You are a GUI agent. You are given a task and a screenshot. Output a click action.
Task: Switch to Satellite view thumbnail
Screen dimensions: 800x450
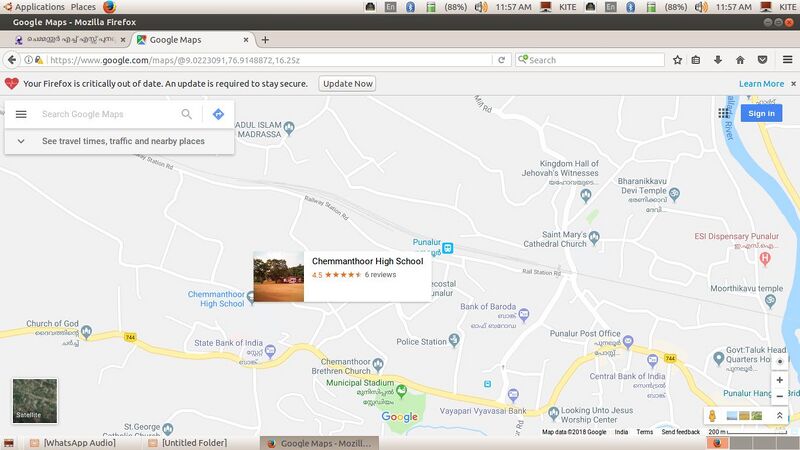click(35, 401)
